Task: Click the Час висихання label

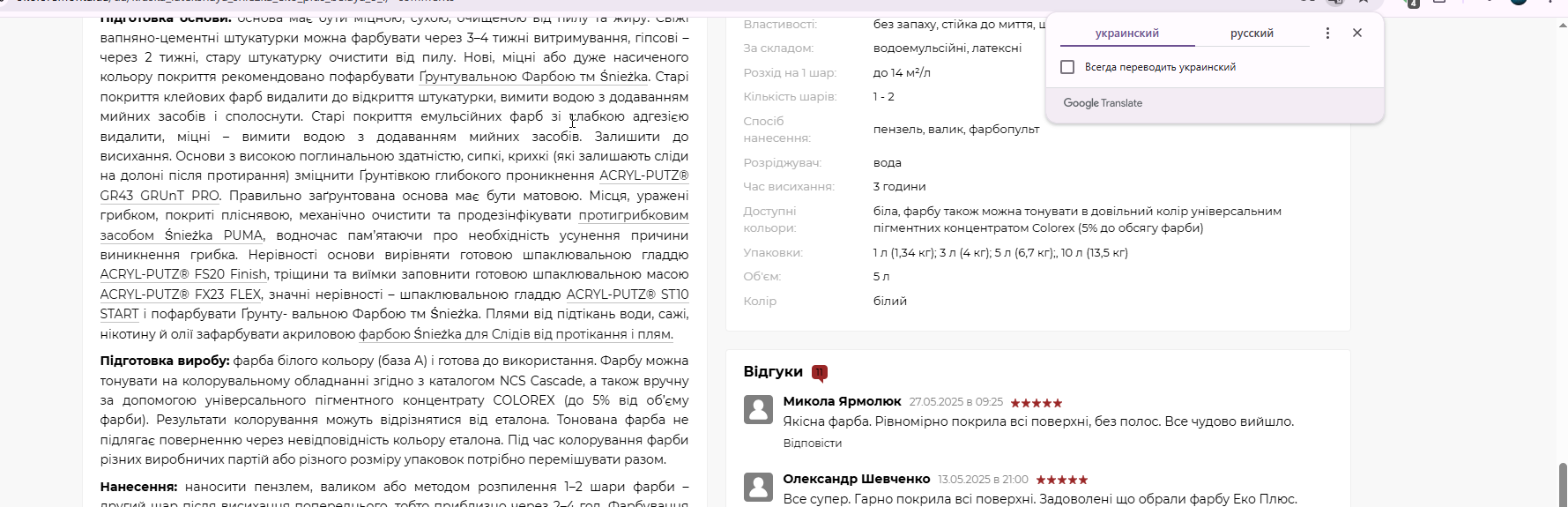Action: (789, 187)
